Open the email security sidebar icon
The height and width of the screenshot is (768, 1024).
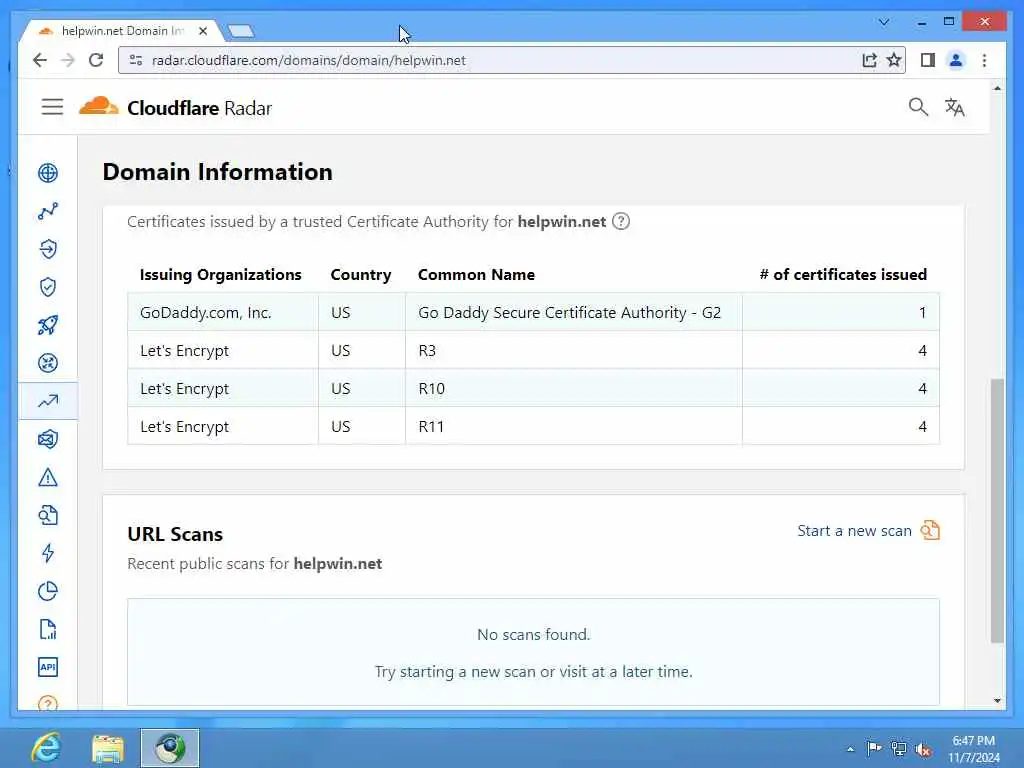pos(48,439)
